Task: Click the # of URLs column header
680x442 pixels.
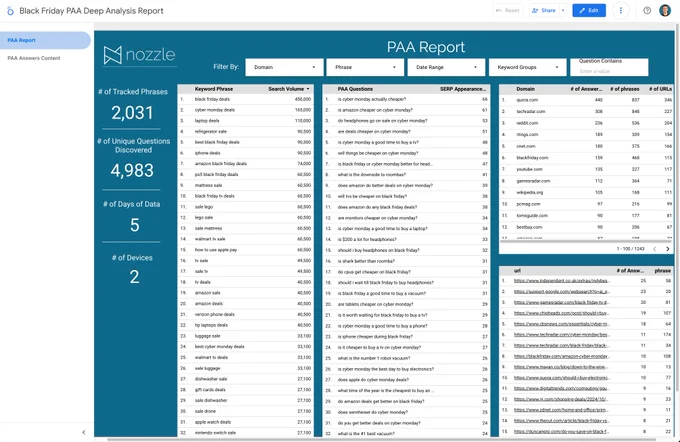Action: coord(660,89)
